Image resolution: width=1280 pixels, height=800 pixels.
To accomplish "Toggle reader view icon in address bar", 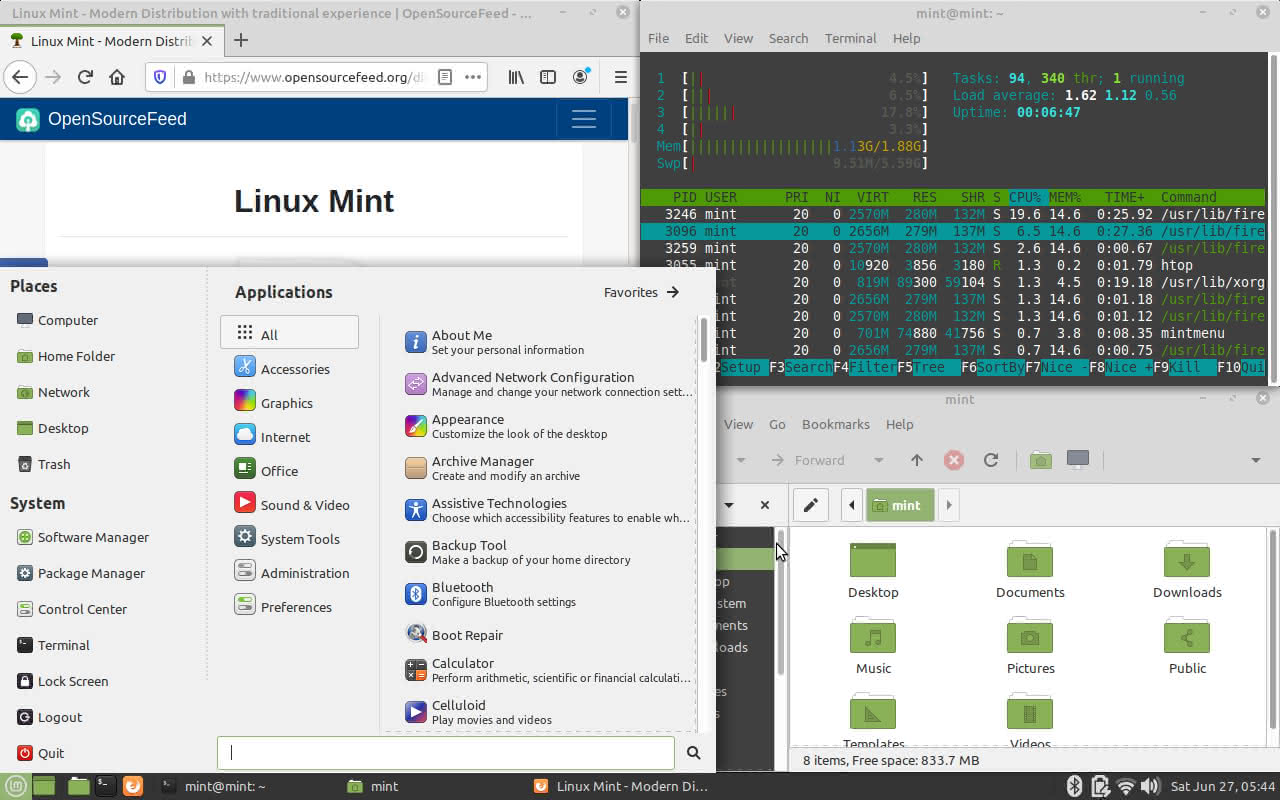I will coord(445,77).
